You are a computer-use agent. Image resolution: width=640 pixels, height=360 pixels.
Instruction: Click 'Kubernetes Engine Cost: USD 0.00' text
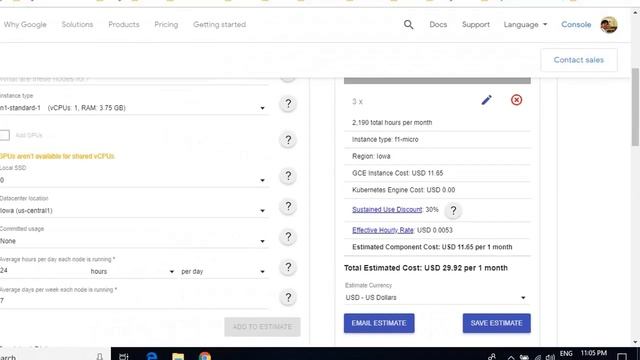pos(403,190)
